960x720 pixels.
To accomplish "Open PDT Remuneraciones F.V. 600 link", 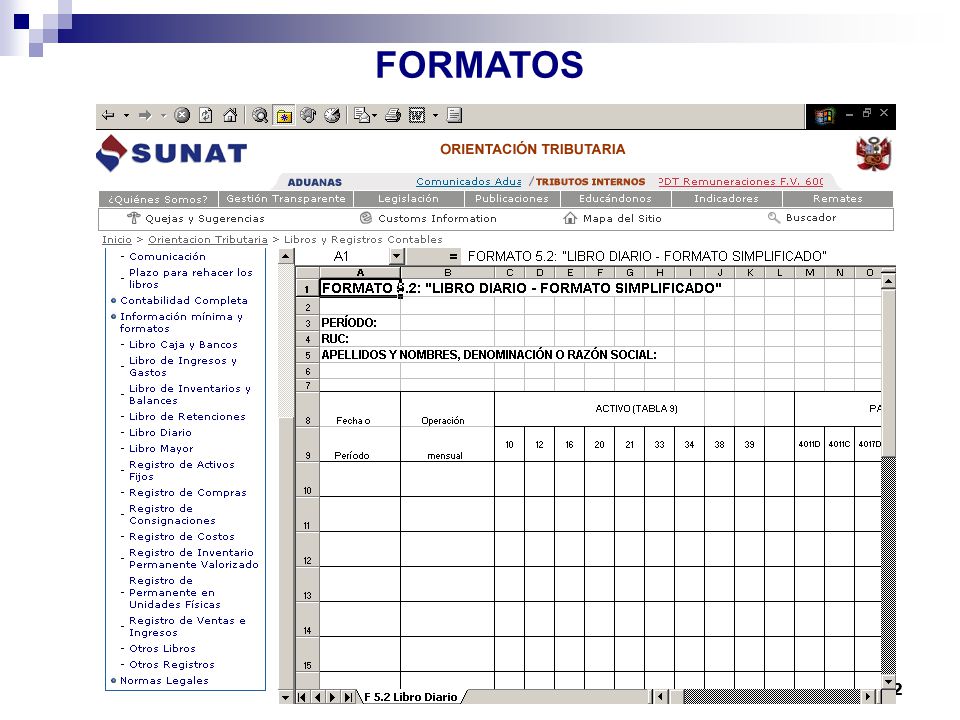I will pos(741,182).
